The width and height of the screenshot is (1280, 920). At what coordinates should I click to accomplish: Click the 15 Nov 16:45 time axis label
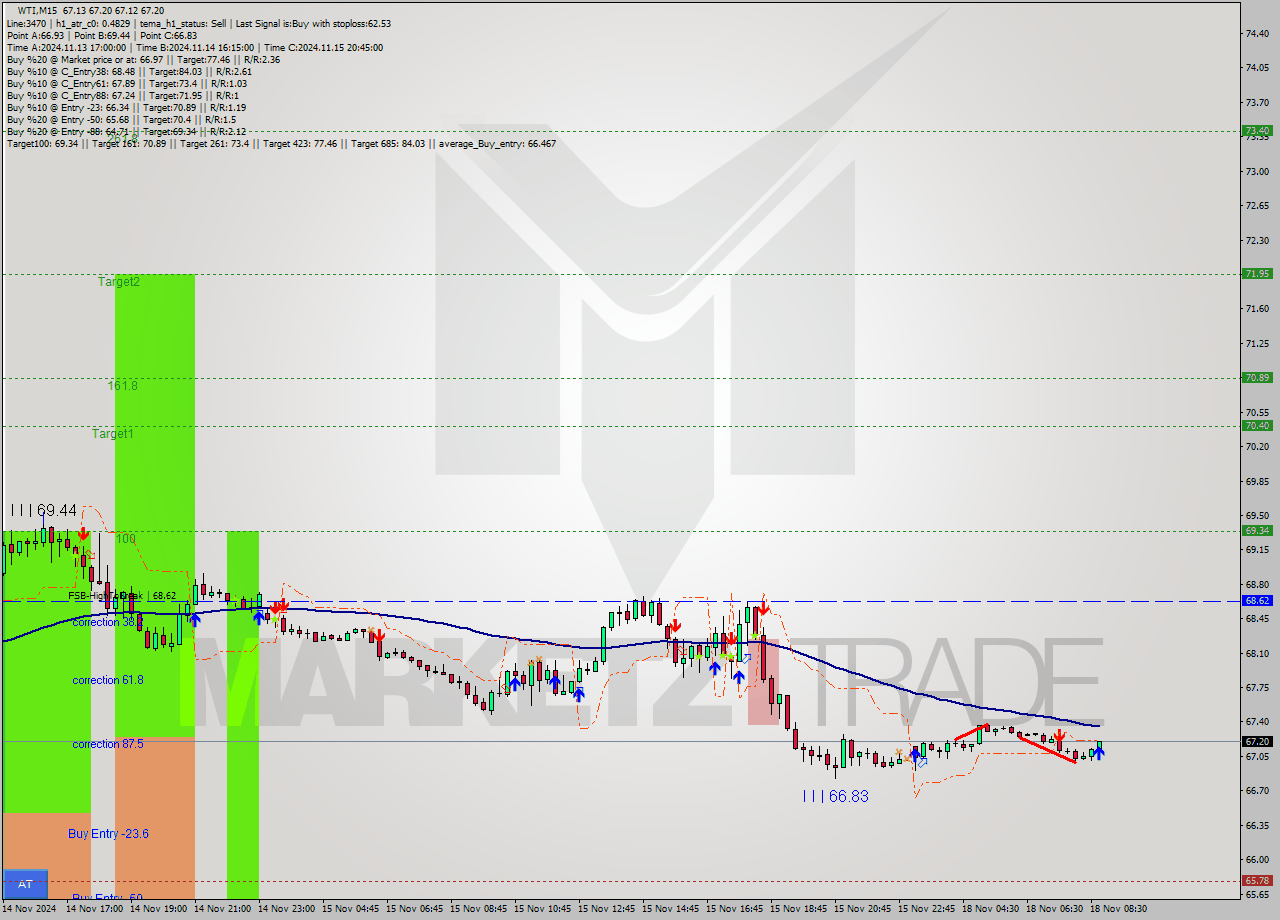click(x=734, y=909)
